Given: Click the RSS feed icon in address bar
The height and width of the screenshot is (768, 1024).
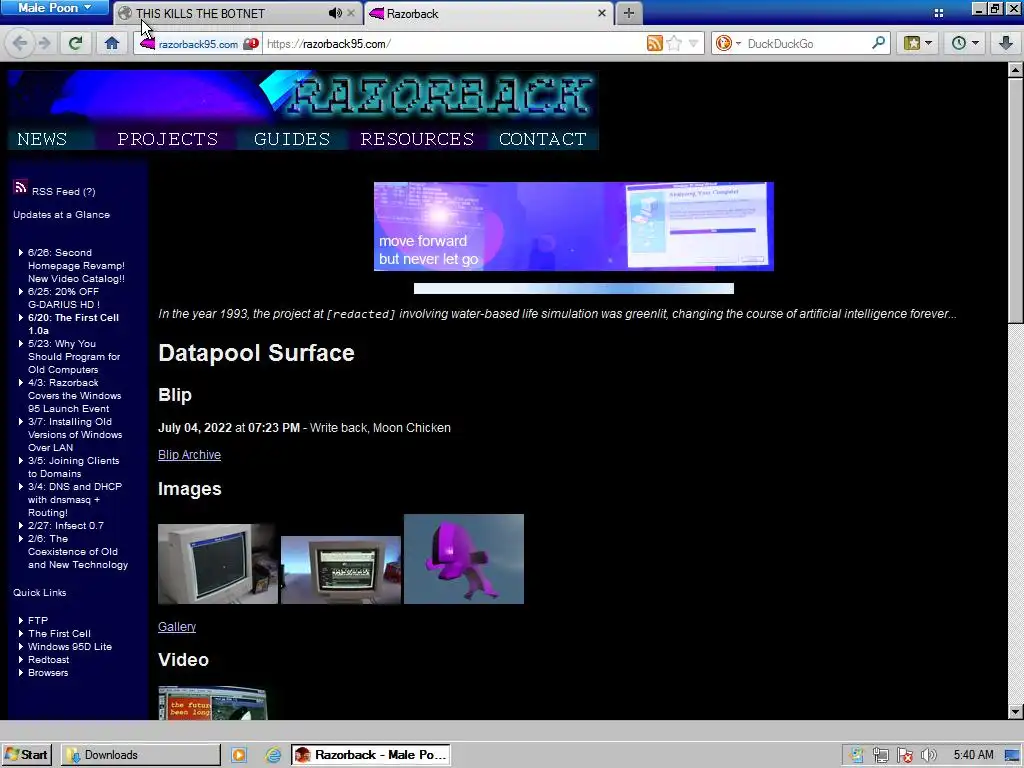Looking at the screenshot, I should [654, 44].
